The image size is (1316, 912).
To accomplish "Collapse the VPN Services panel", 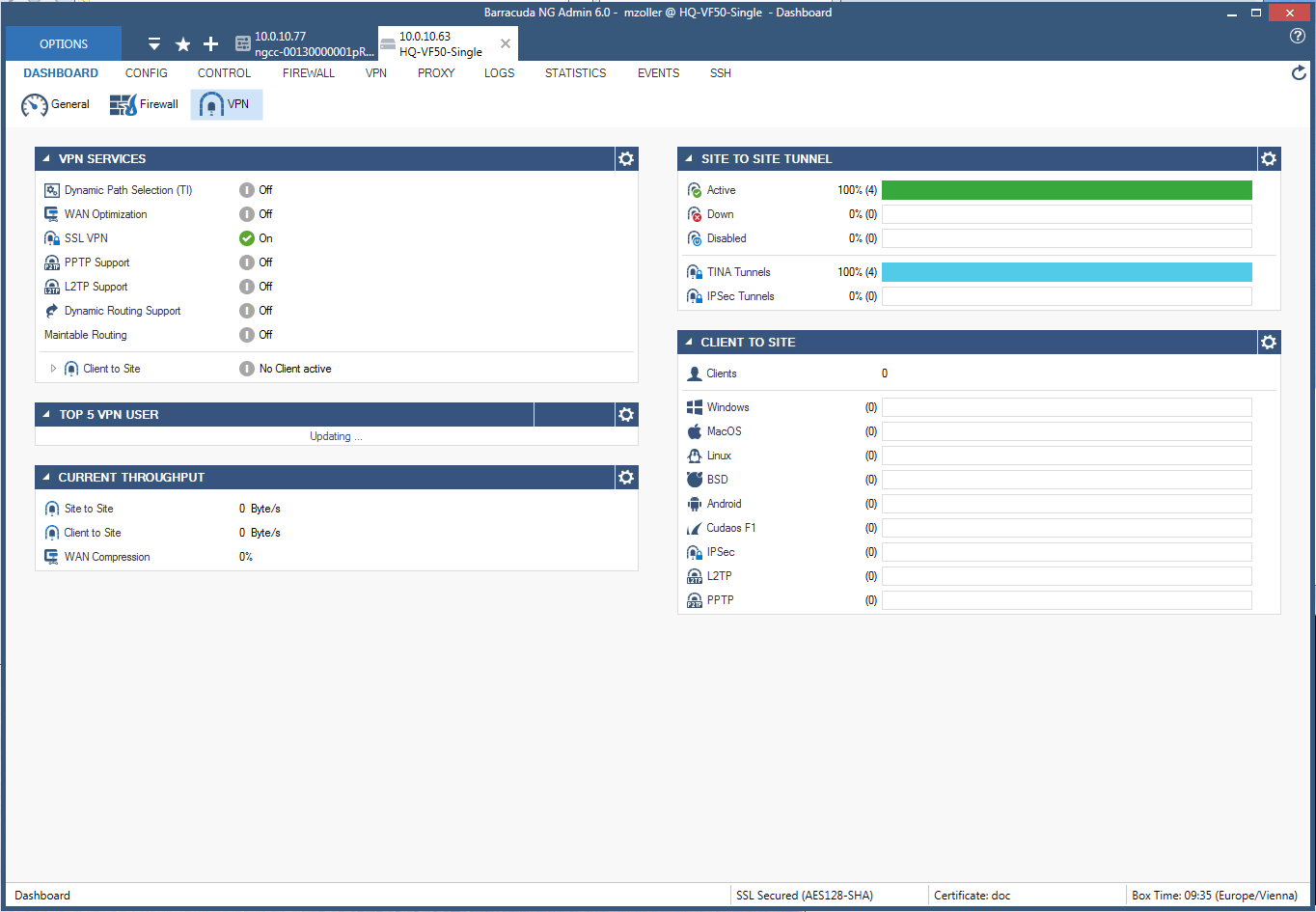I will click(x=46, y=159).
